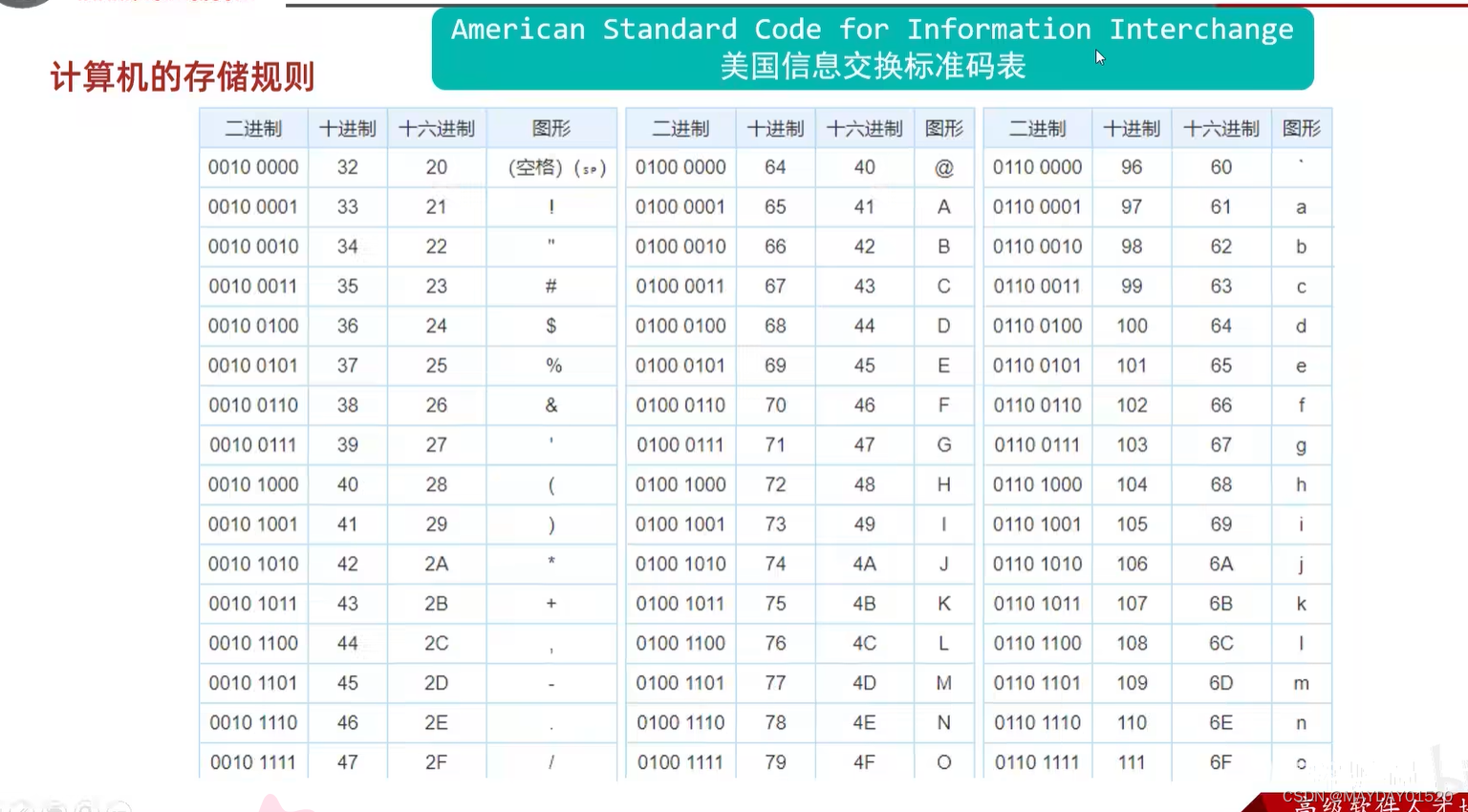Select binary cell 0110 1010
1468x812 pixels.
point(1038,565)
